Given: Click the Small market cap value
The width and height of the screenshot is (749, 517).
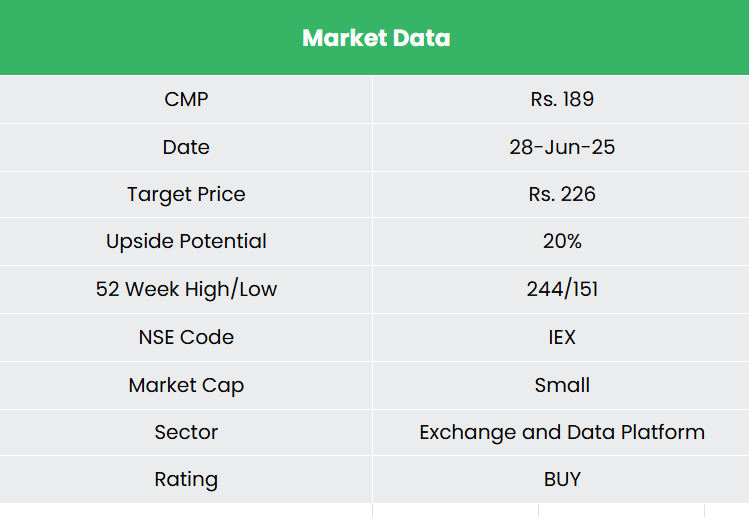Looking at the screenshot, I should pyautogui.click(x=562, y=385).
